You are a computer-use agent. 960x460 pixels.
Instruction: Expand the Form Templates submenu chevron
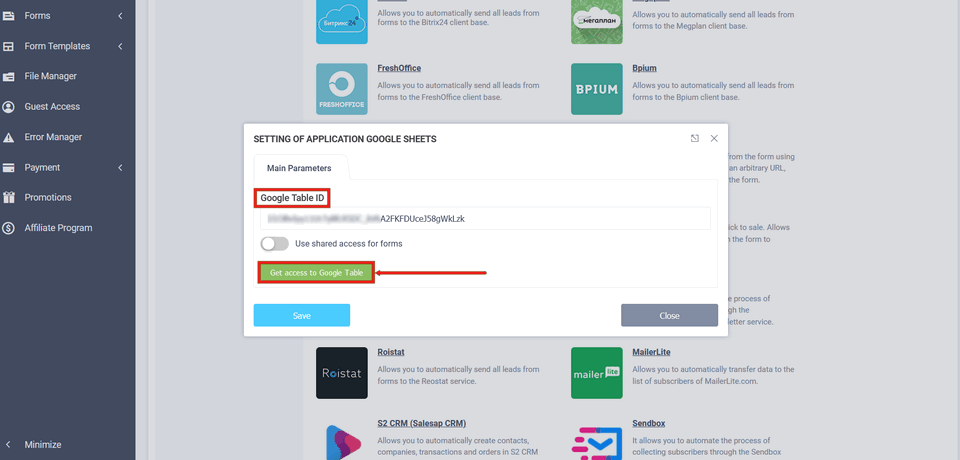click(120, 46)
